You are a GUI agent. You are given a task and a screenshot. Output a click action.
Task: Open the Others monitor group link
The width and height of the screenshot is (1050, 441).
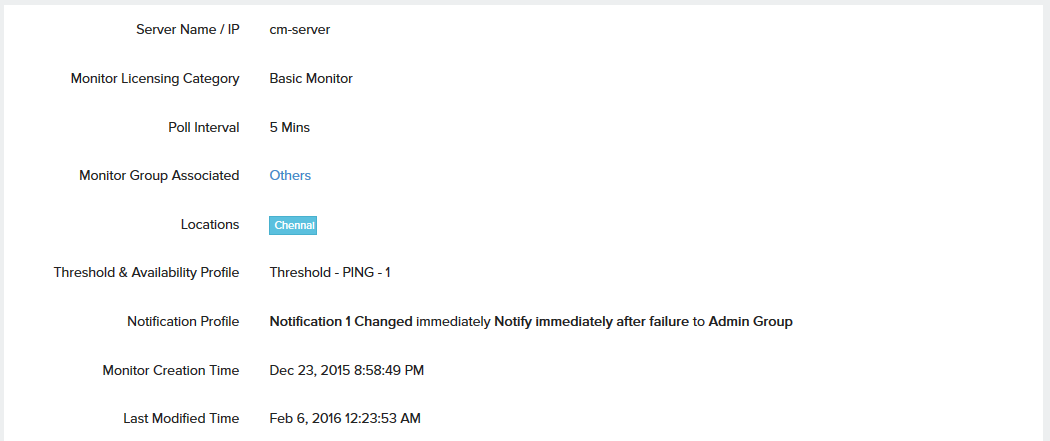(290, 176)
